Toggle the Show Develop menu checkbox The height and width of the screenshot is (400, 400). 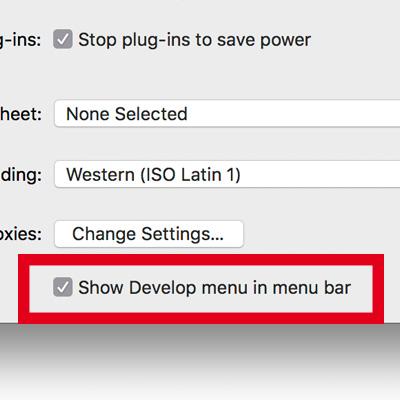pos(63,287)
